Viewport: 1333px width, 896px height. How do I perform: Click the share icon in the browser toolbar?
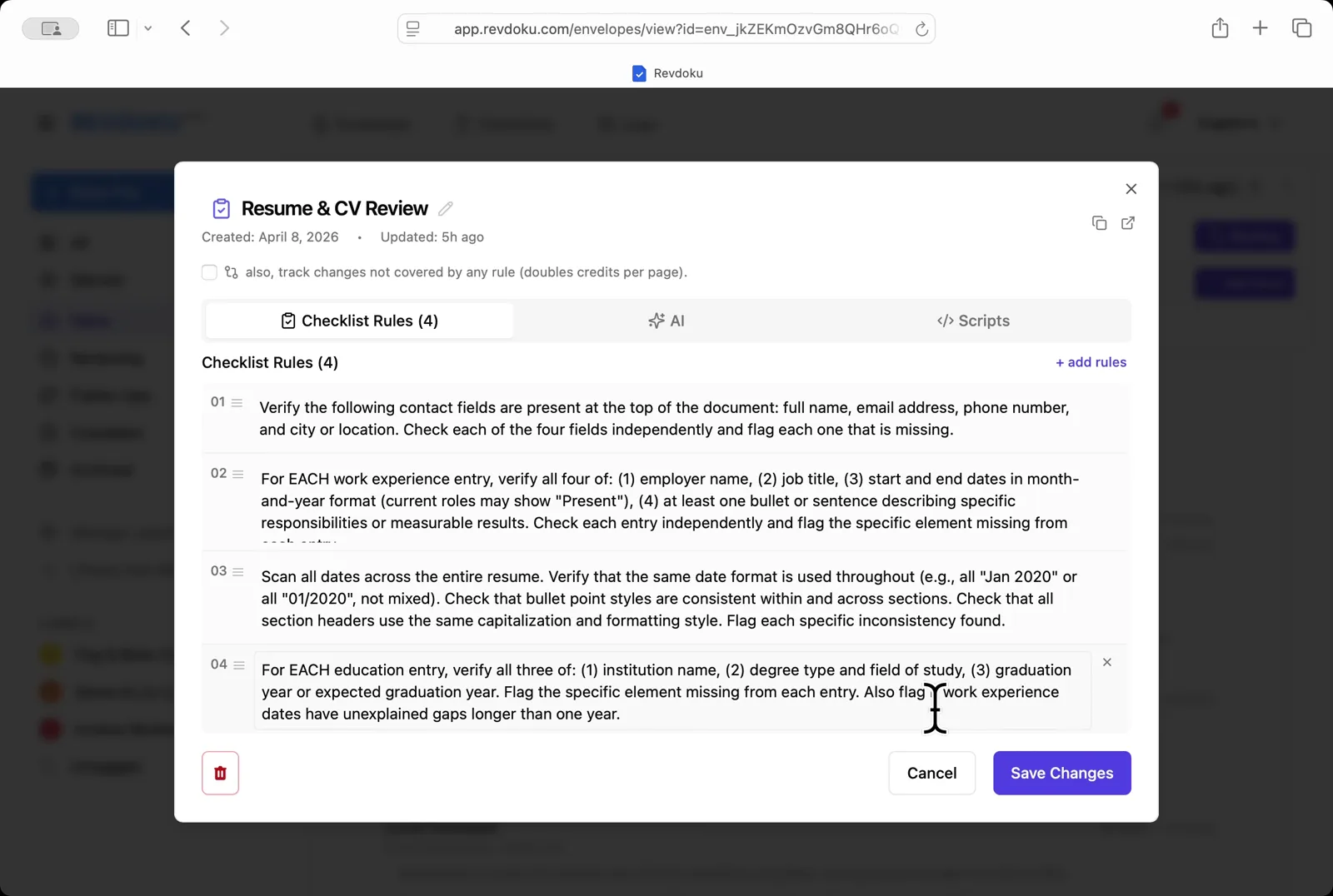[x=1220, y=27]
